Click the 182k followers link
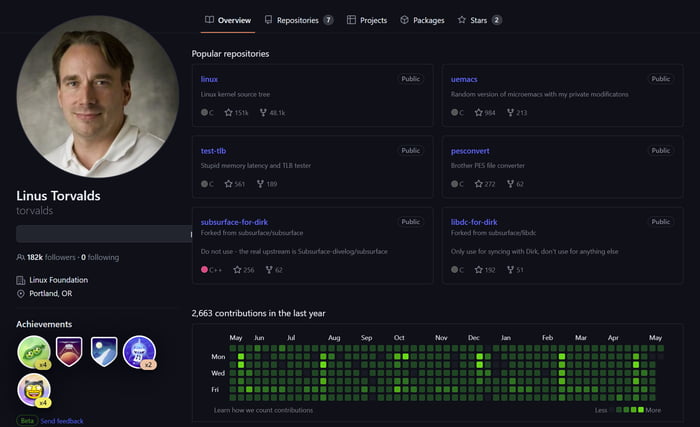Screen dimensions: 700x427 pyautogui.click(x=47, y=257)
